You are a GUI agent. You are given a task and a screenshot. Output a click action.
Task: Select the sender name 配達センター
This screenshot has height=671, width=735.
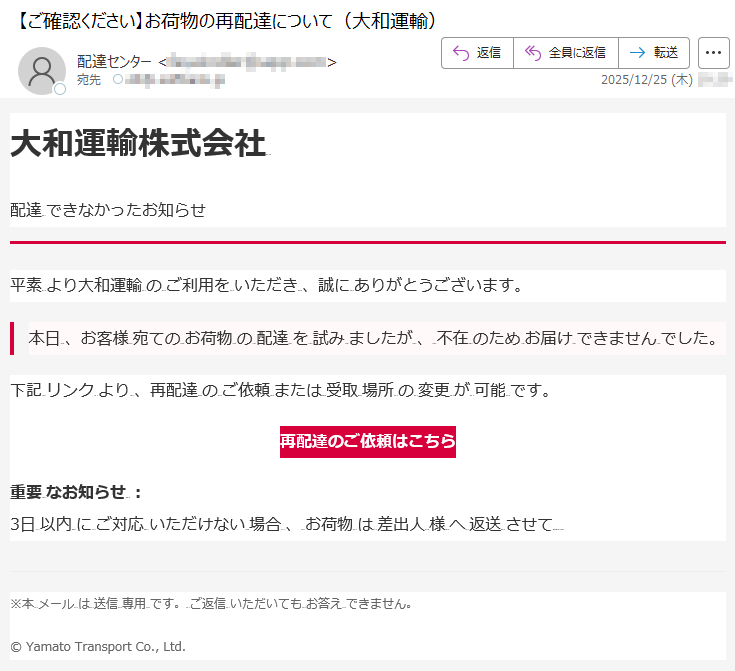click(114, 63)
